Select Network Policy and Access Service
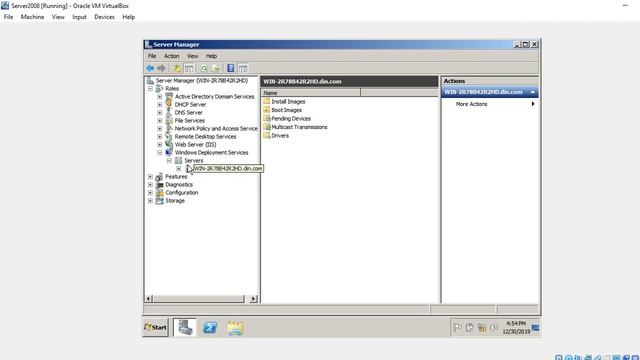This screenshot has height=360, width=640. click(x=216, y=129)
